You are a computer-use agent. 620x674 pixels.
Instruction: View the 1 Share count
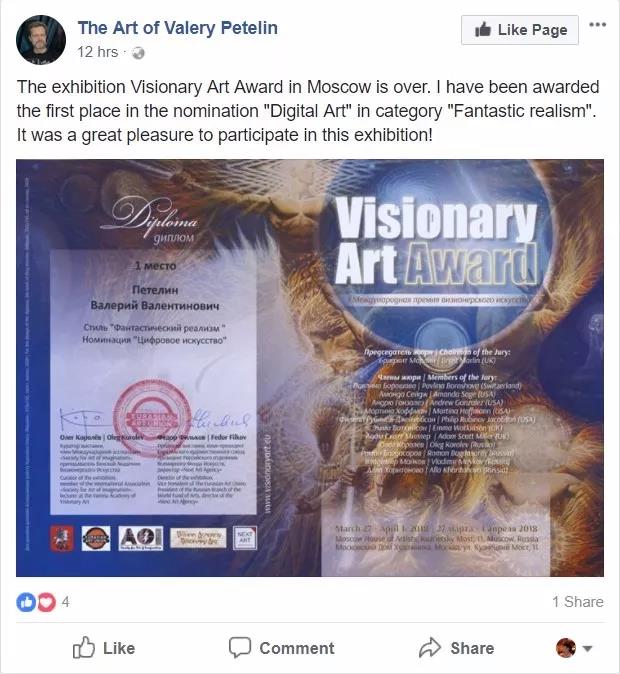coord(578,602)
